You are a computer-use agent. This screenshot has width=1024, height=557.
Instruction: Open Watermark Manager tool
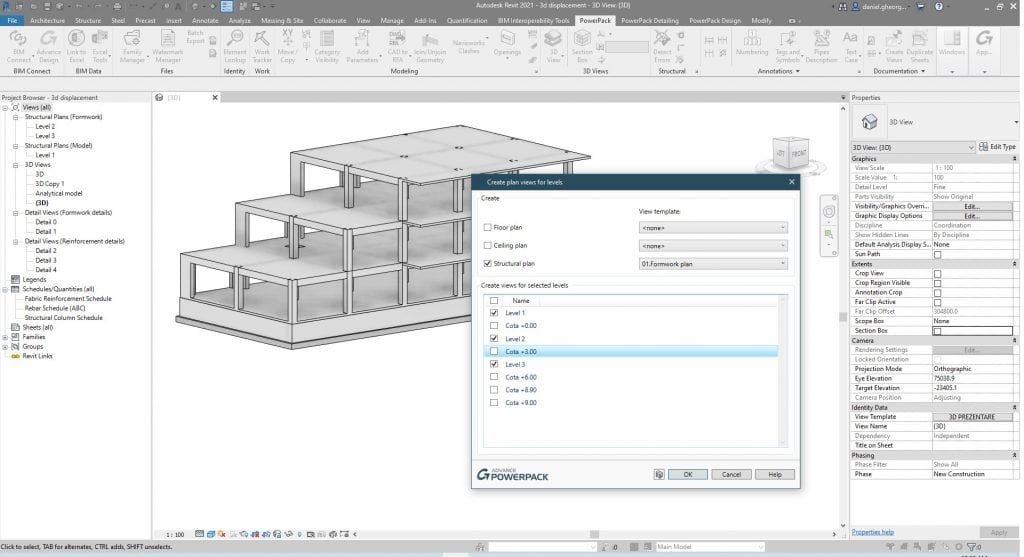[167, 46]
